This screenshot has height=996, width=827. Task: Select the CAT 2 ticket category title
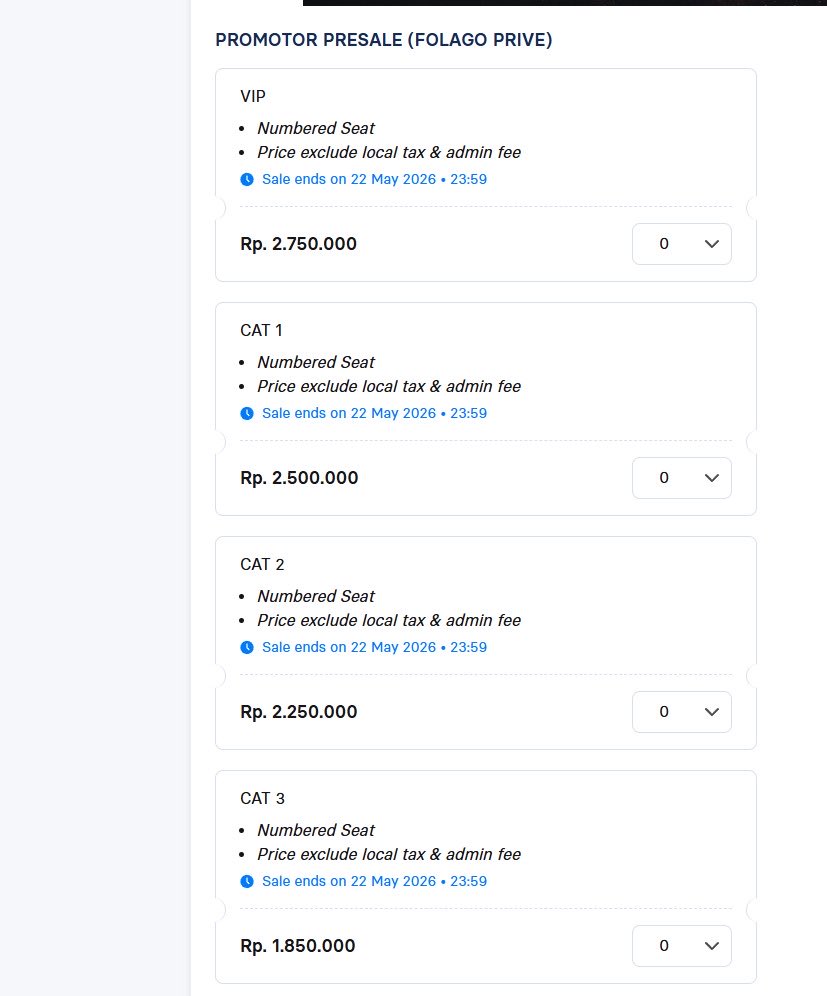[x=262, y=564]
